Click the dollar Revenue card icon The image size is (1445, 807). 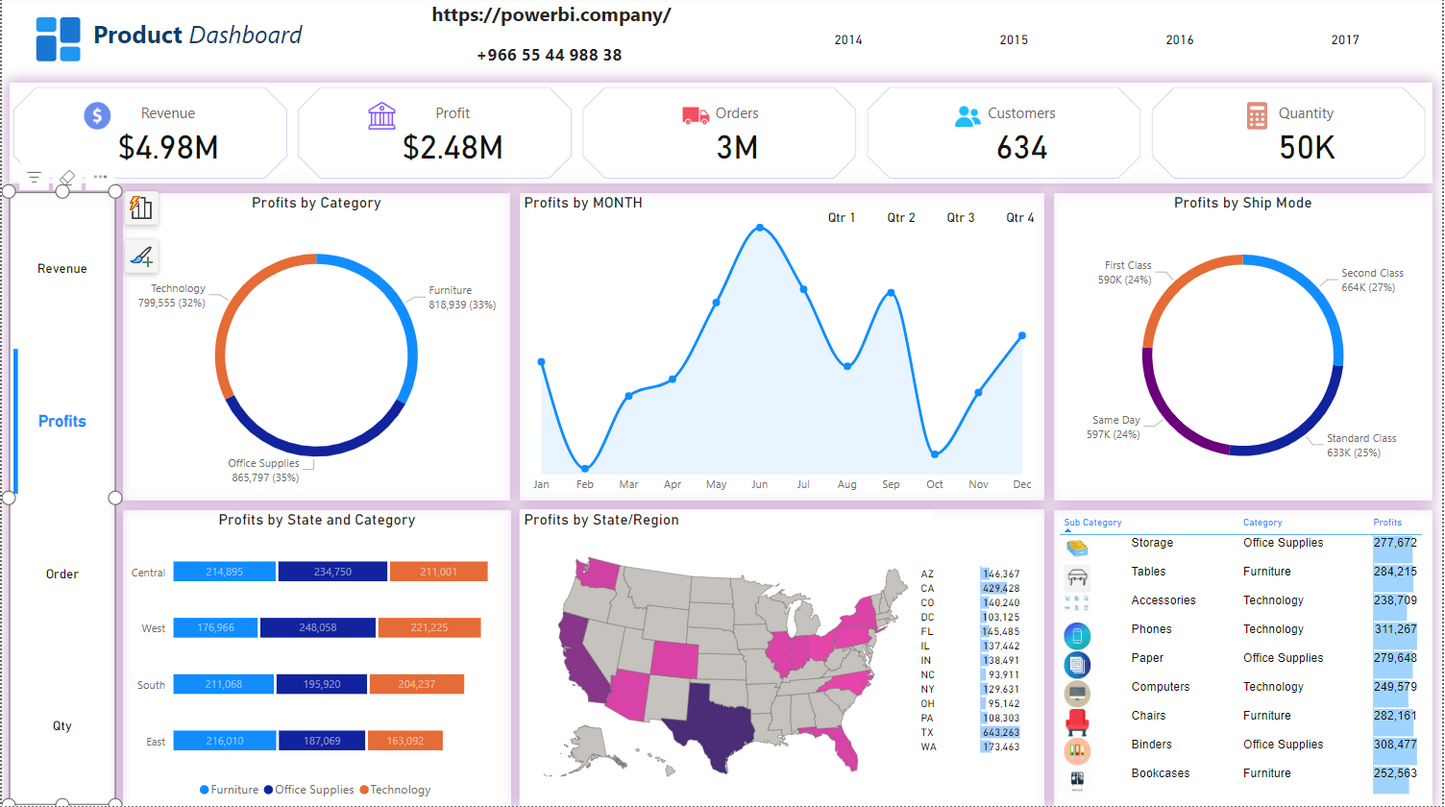[x=97, y=115]
